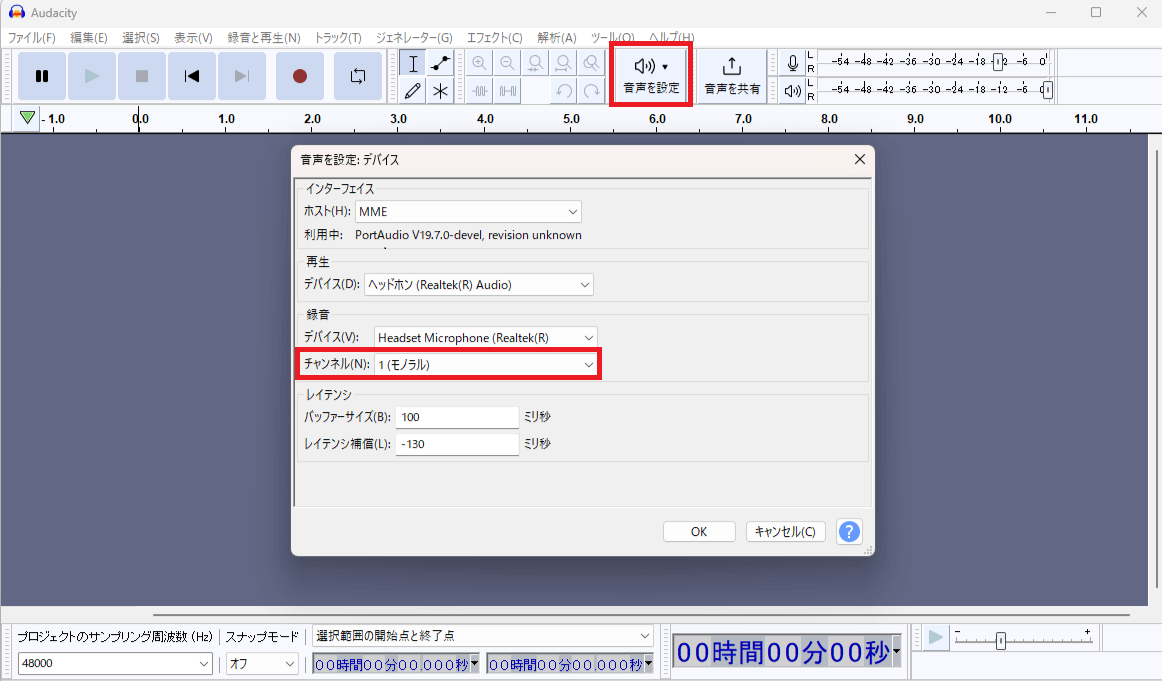Click the 音声を共有 share audio button
This screenshot has width=1162, height=681.
coord(731,76)
